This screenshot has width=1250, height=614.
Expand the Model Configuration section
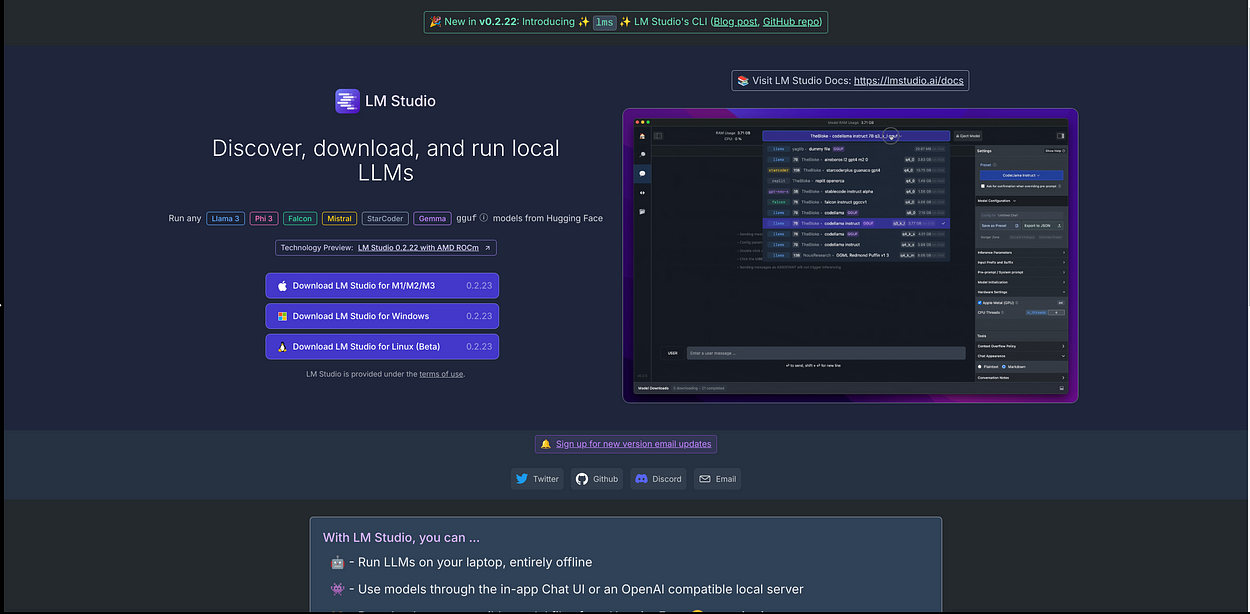click(x=1021, y=201)
